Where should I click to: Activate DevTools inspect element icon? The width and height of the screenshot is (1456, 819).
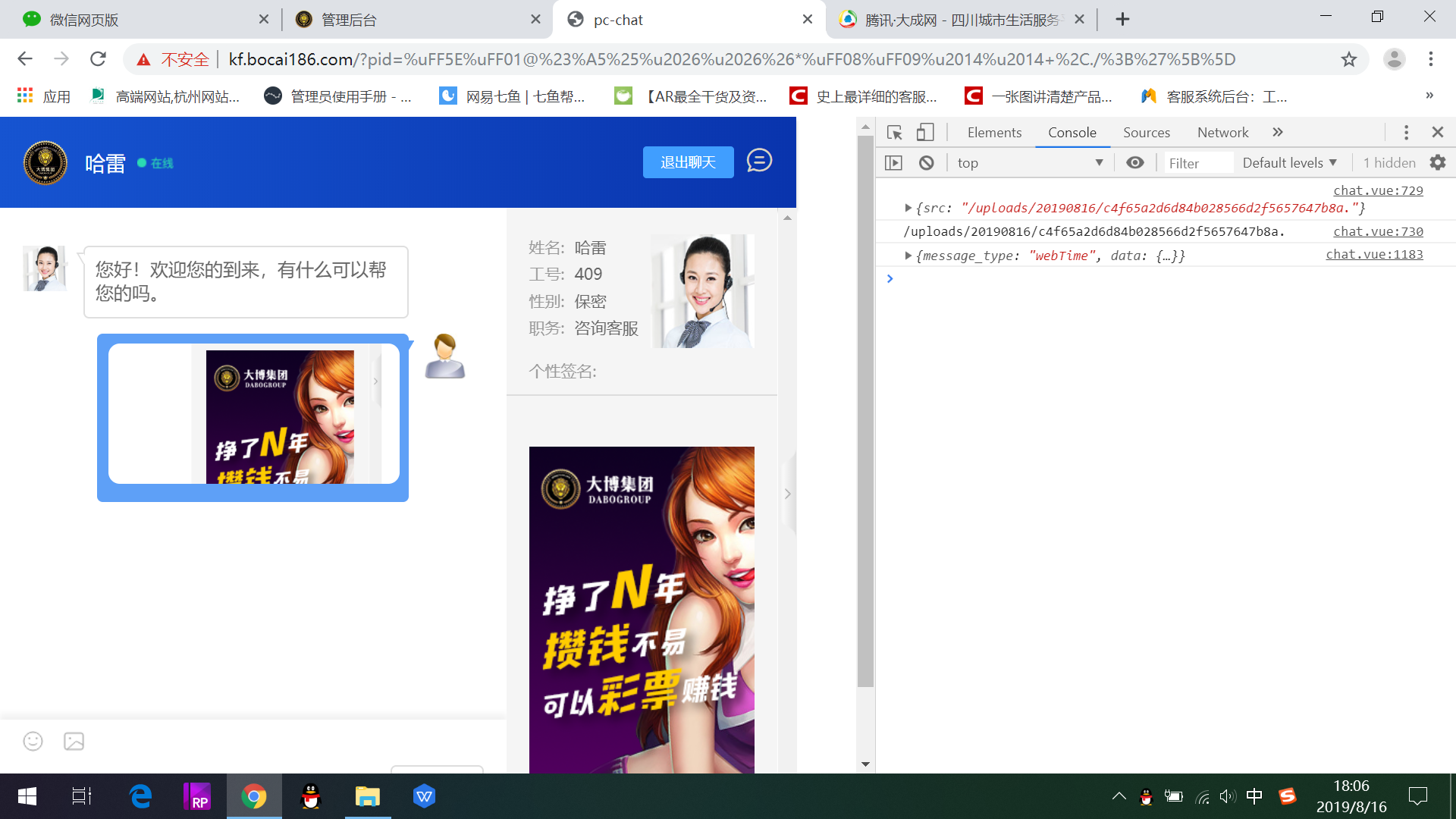pyautogui.click(x=894, y=132)
